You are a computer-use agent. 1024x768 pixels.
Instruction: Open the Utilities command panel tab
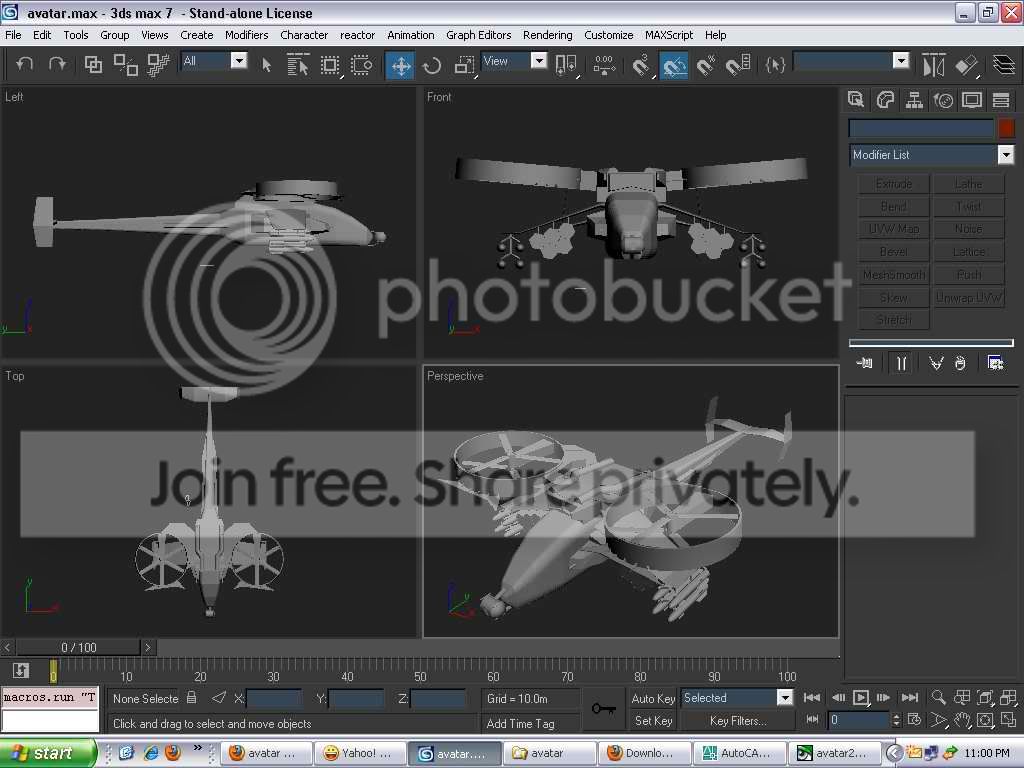click(x=1001, y=100)
